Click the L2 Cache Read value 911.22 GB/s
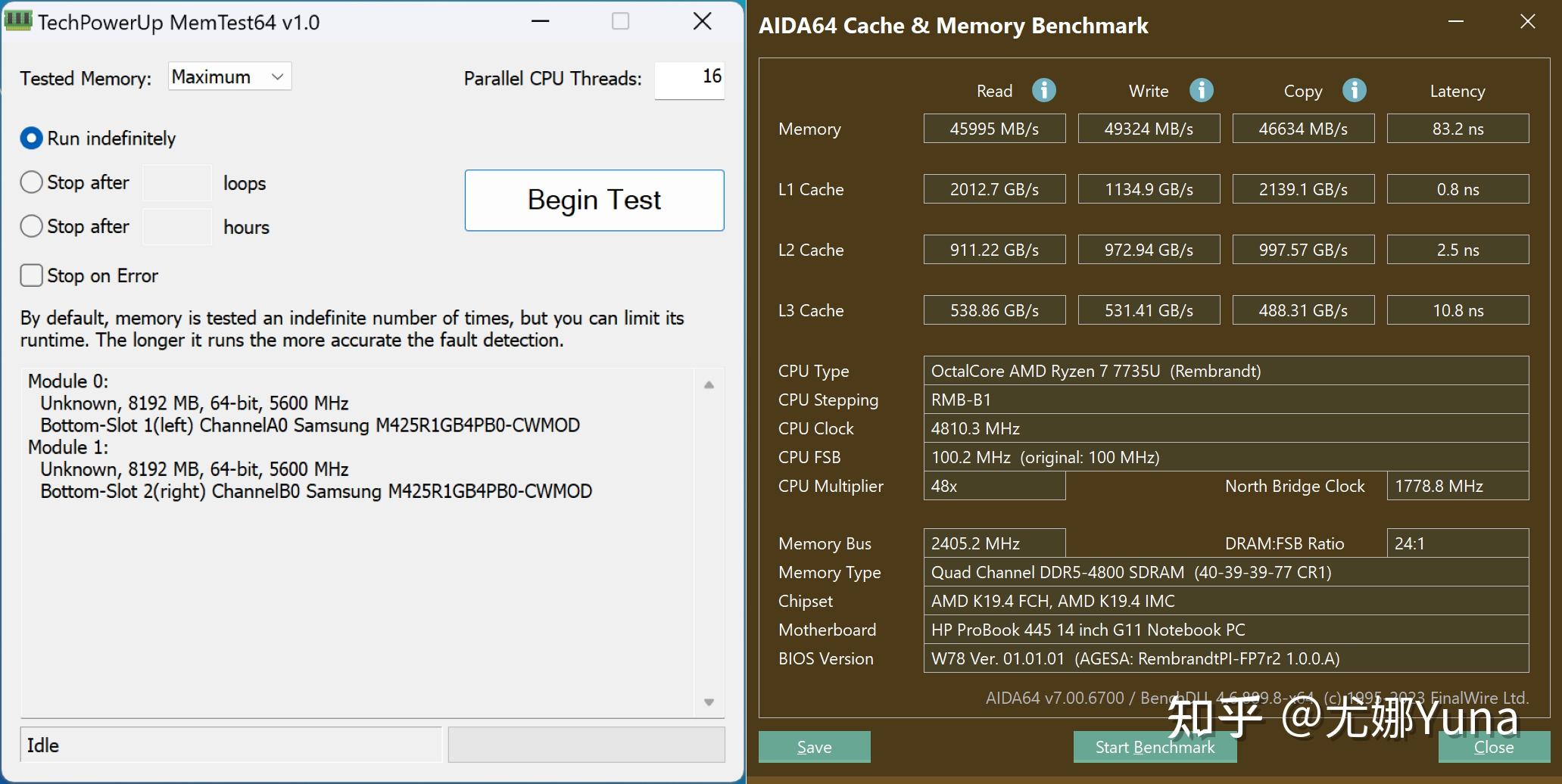This screenshot has height=784, width=1562. 994,250
